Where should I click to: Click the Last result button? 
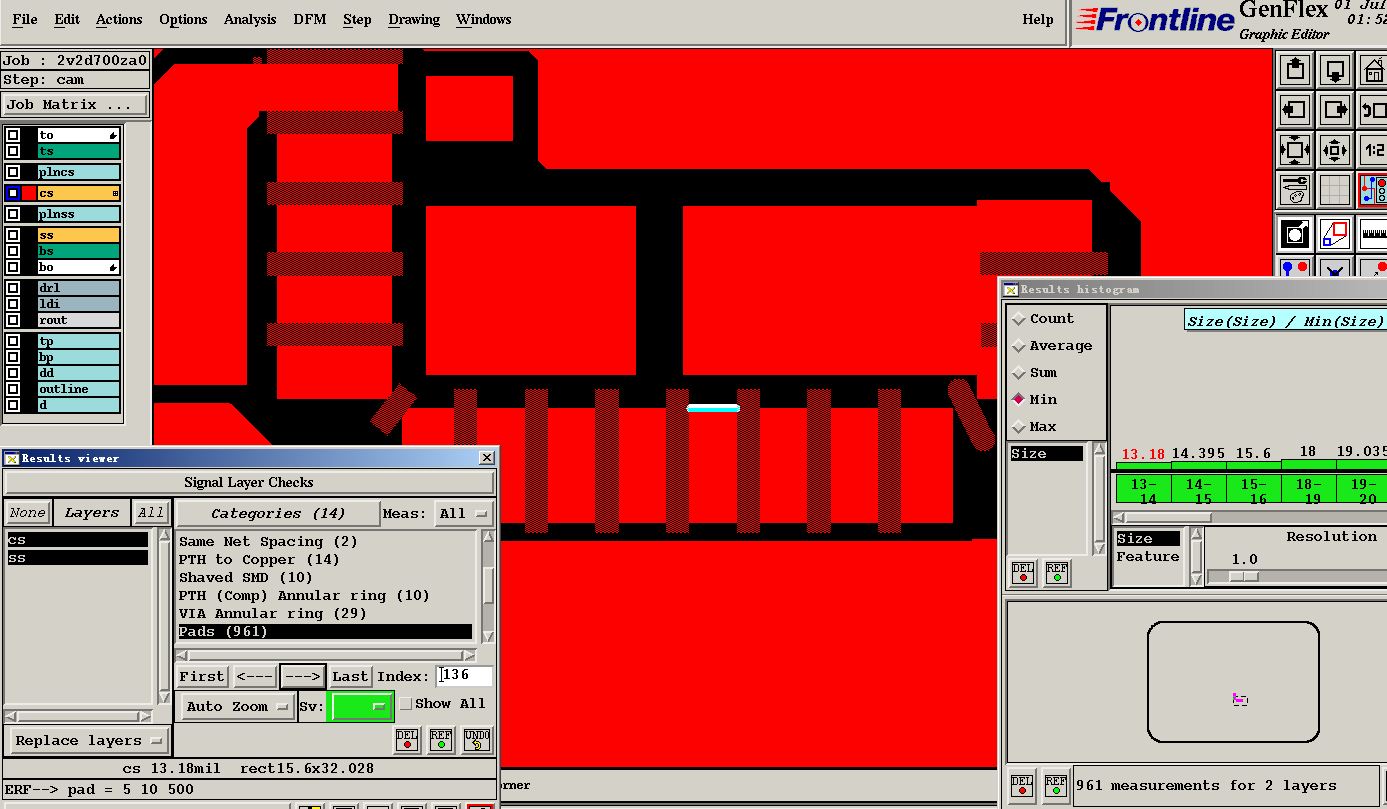click(350, 677)
